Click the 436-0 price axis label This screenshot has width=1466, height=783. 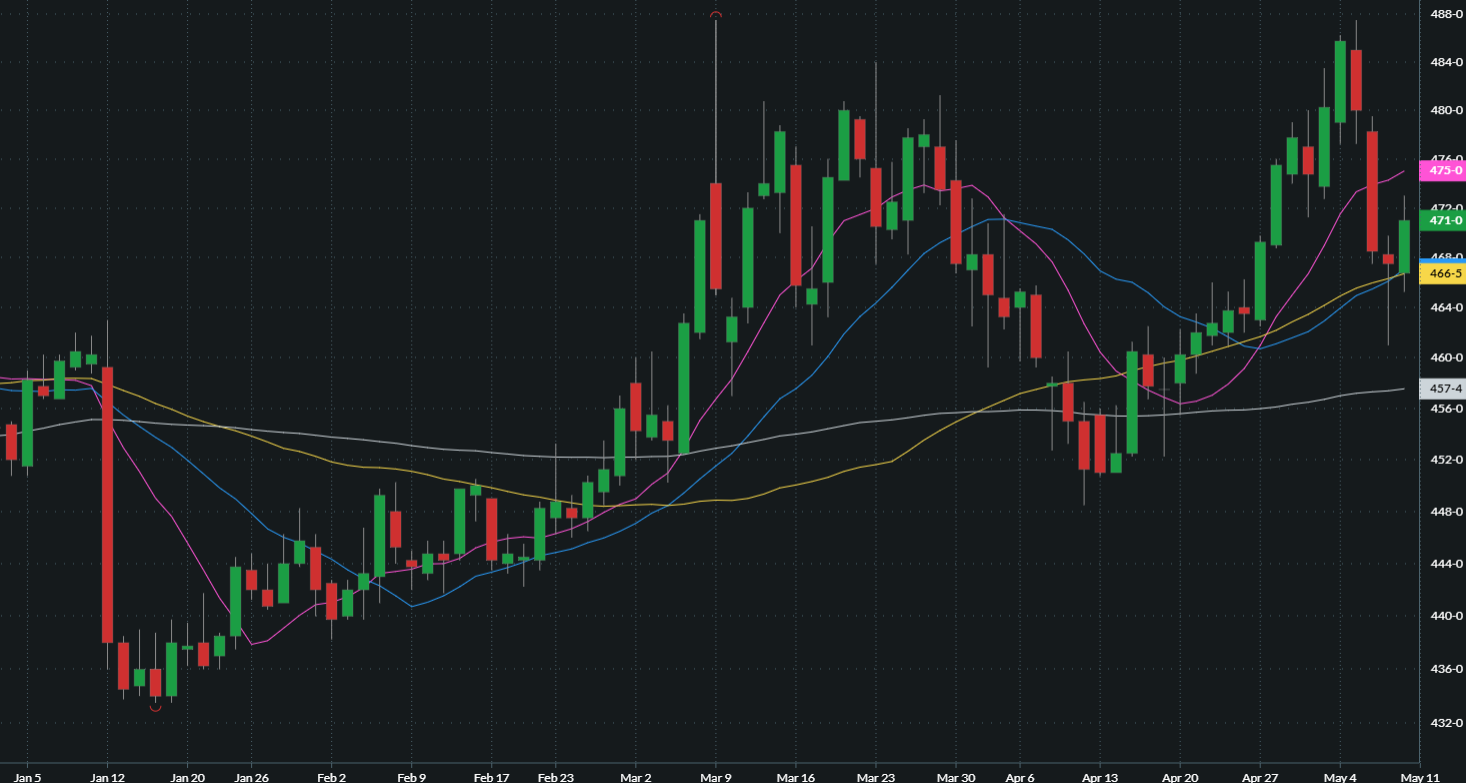point(1446,669)
